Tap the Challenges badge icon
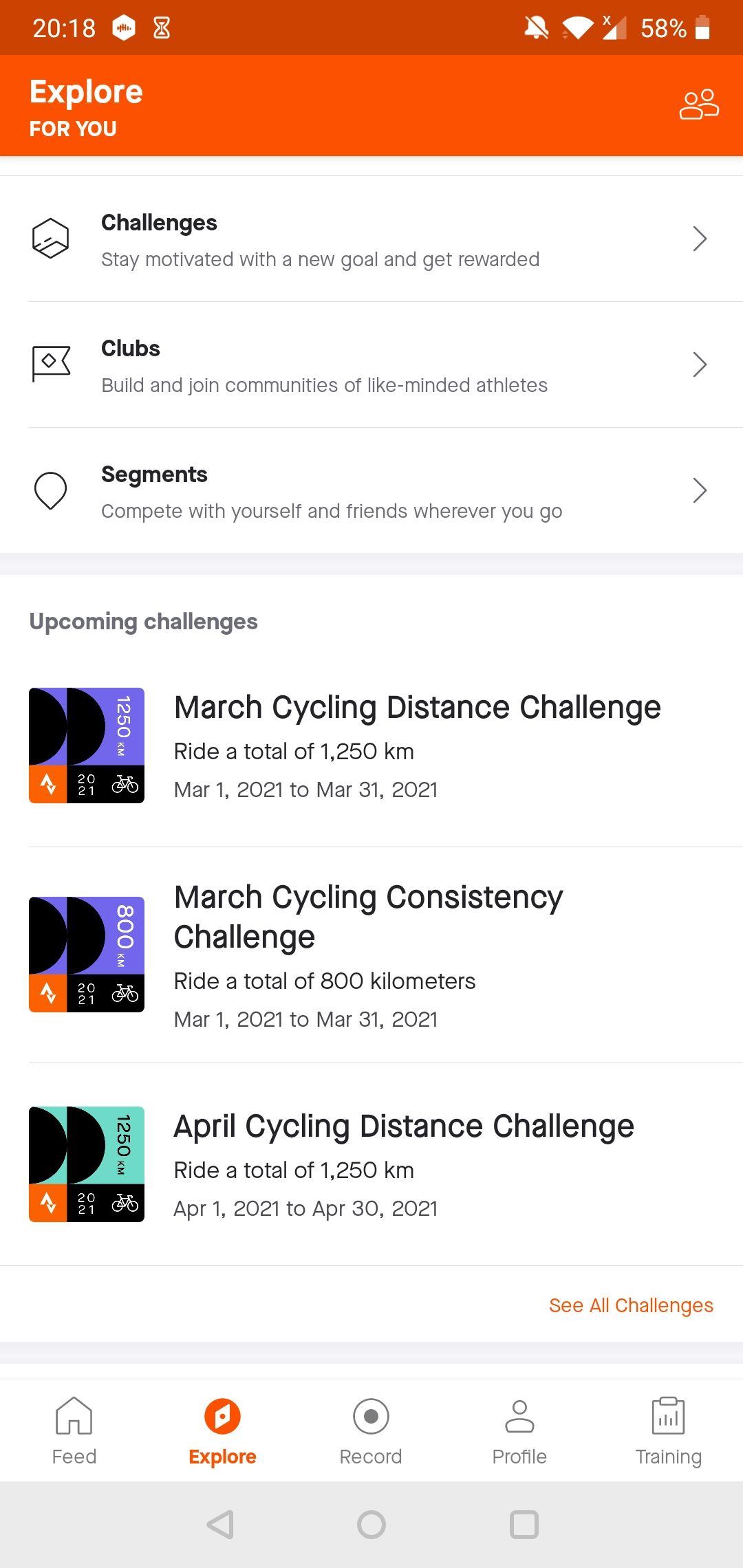The height and width of the screenshot is (1568, 743). [x=51, y=239]
